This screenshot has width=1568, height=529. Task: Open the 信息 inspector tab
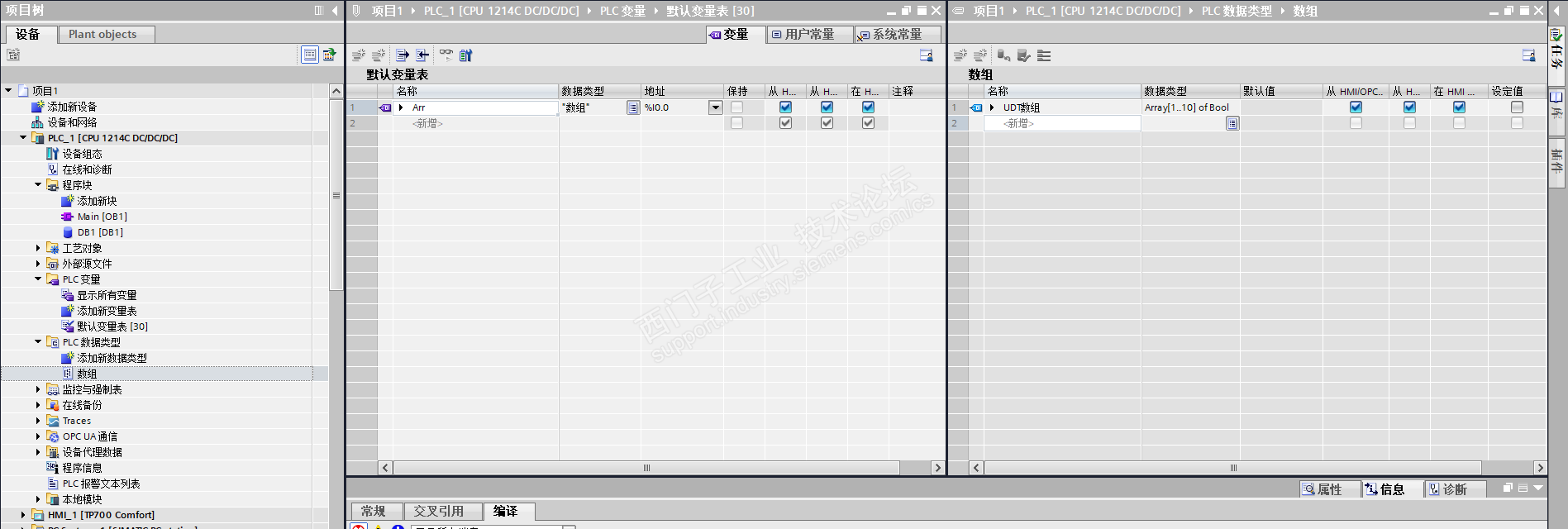click(x=1392, y=489)
